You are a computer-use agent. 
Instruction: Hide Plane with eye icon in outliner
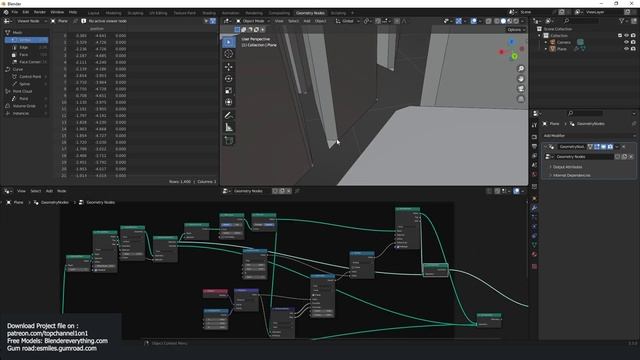[627, 49]
